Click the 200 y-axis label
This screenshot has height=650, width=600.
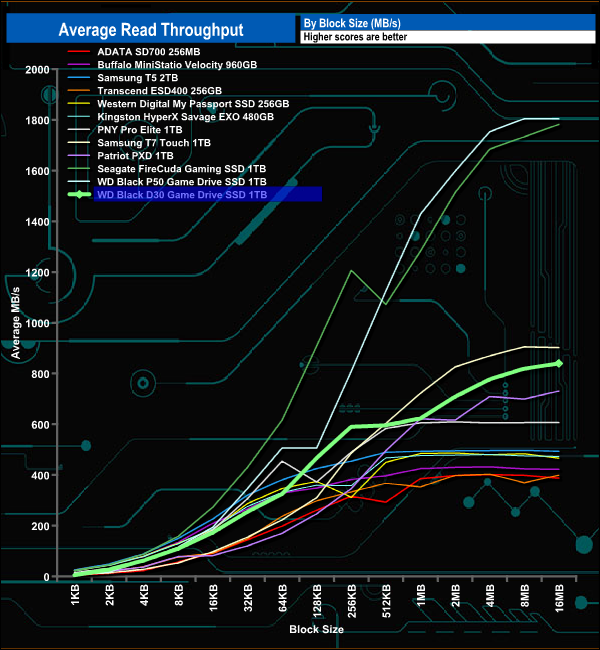click(40, 526)
